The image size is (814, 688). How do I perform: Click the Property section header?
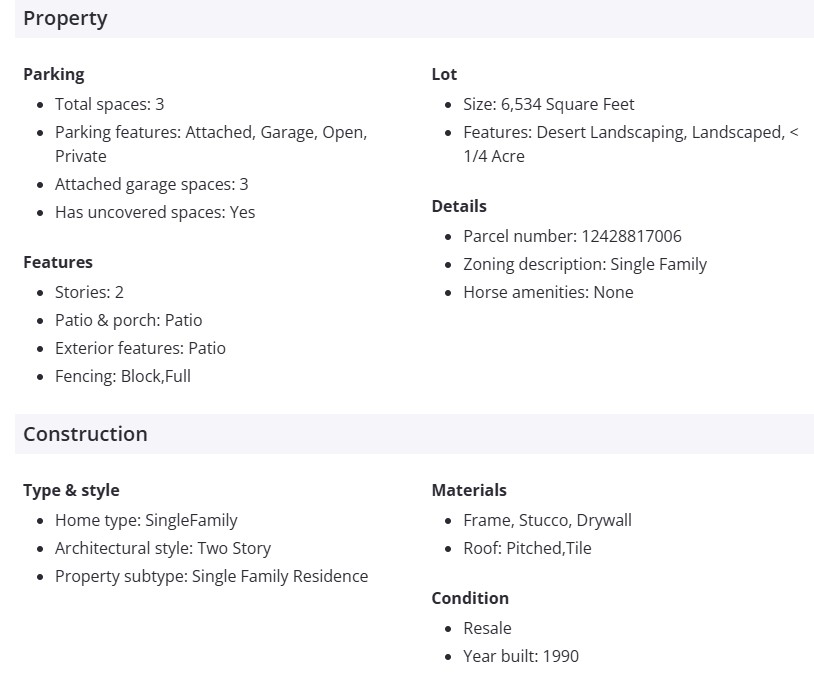[x=66, y=18]
